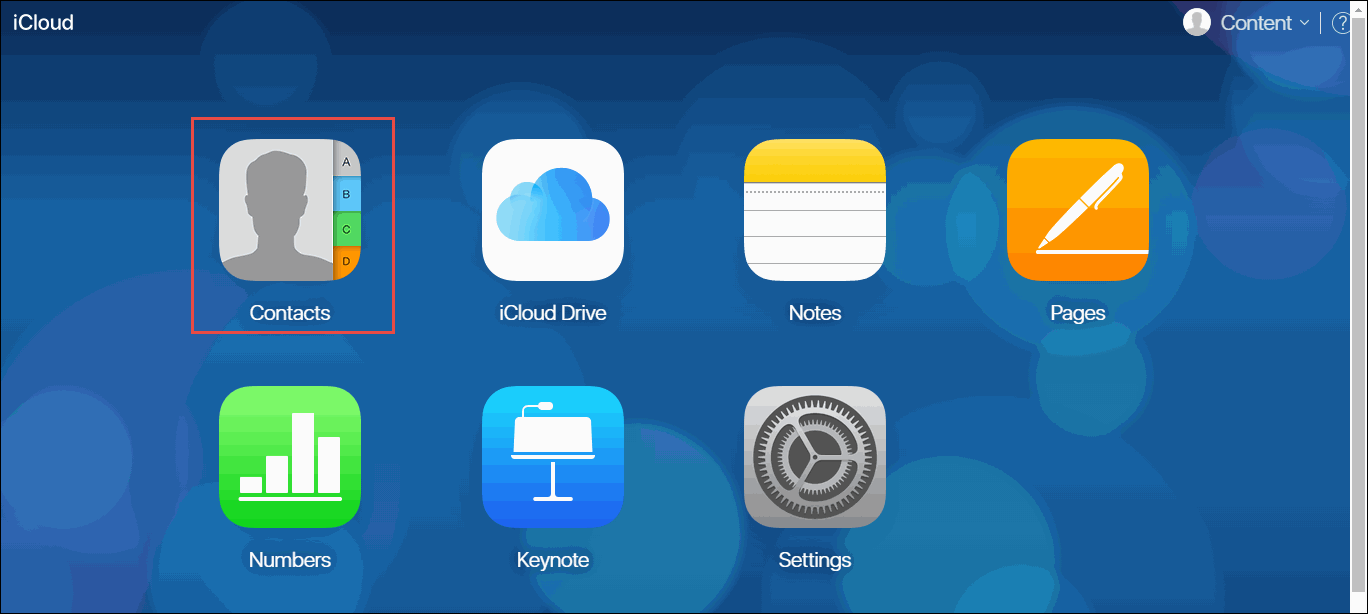The height and width of the screenshot is (614, 1368).
Task: Click the account avatar icon
Action: (x=1197, y=22)
